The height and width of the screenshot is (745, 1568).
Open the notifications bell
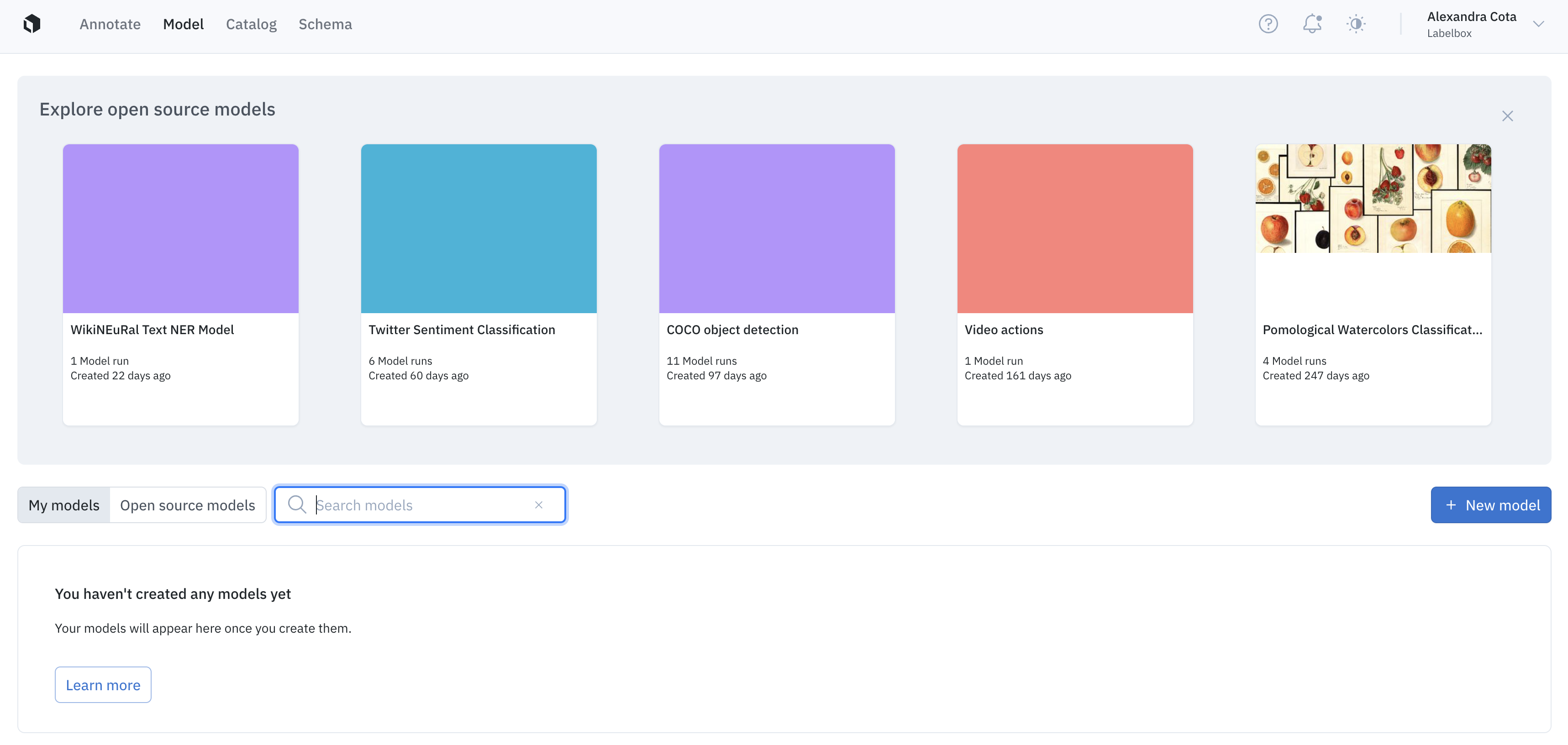tap(1312, 24)
